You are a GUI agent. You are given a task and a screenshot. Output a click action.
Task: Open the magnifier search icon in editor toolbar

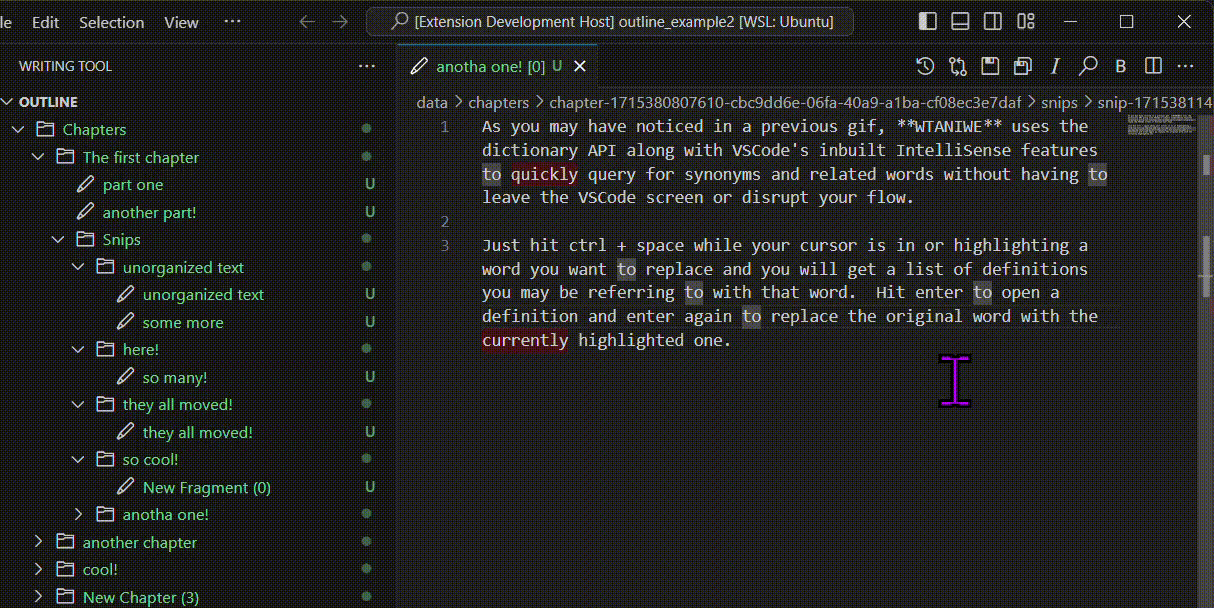tap(1088, 66)
